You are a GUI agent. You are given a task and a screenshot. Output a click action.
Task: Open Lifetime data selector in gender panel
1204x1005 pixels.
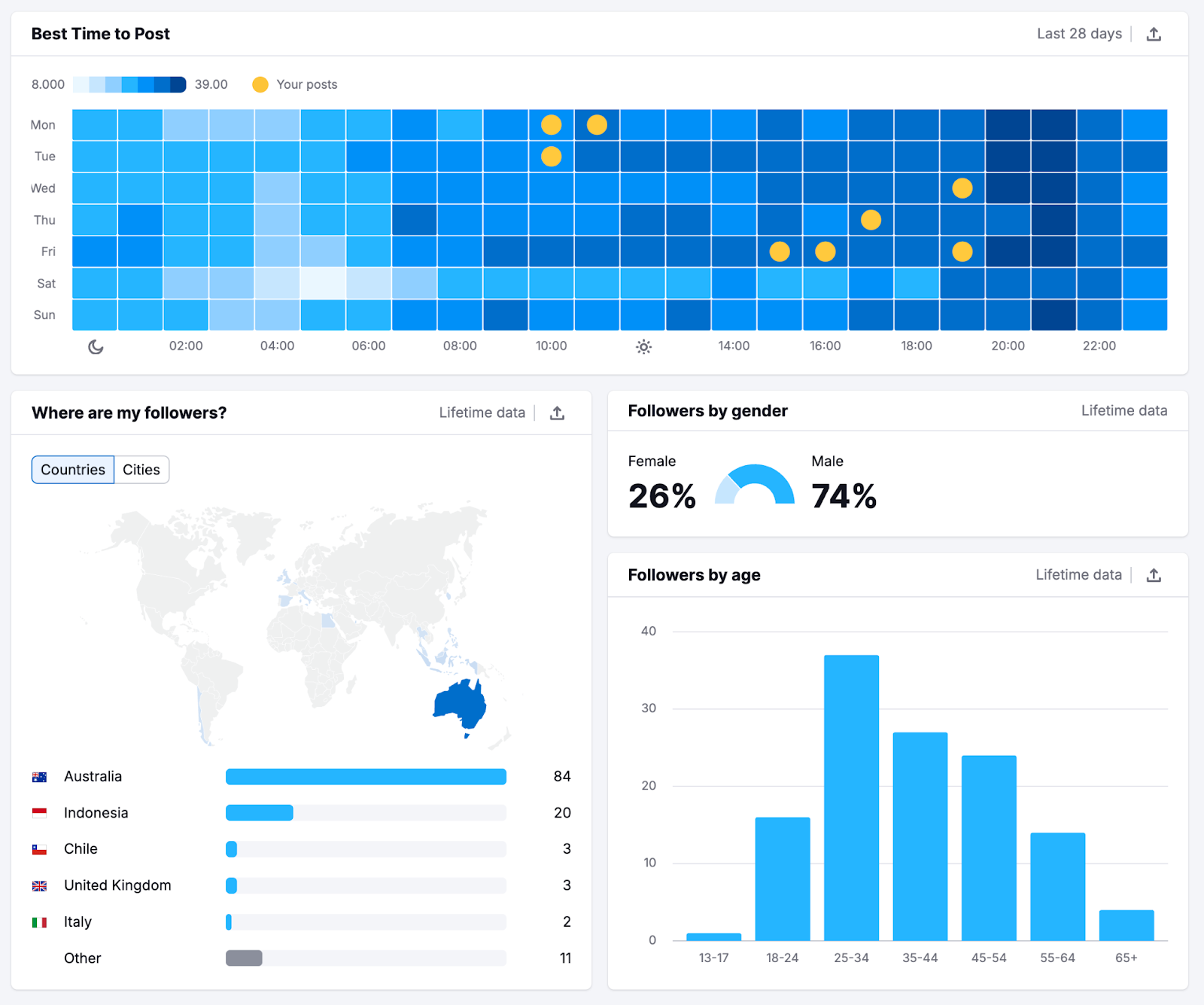[x=1123, y=410]
